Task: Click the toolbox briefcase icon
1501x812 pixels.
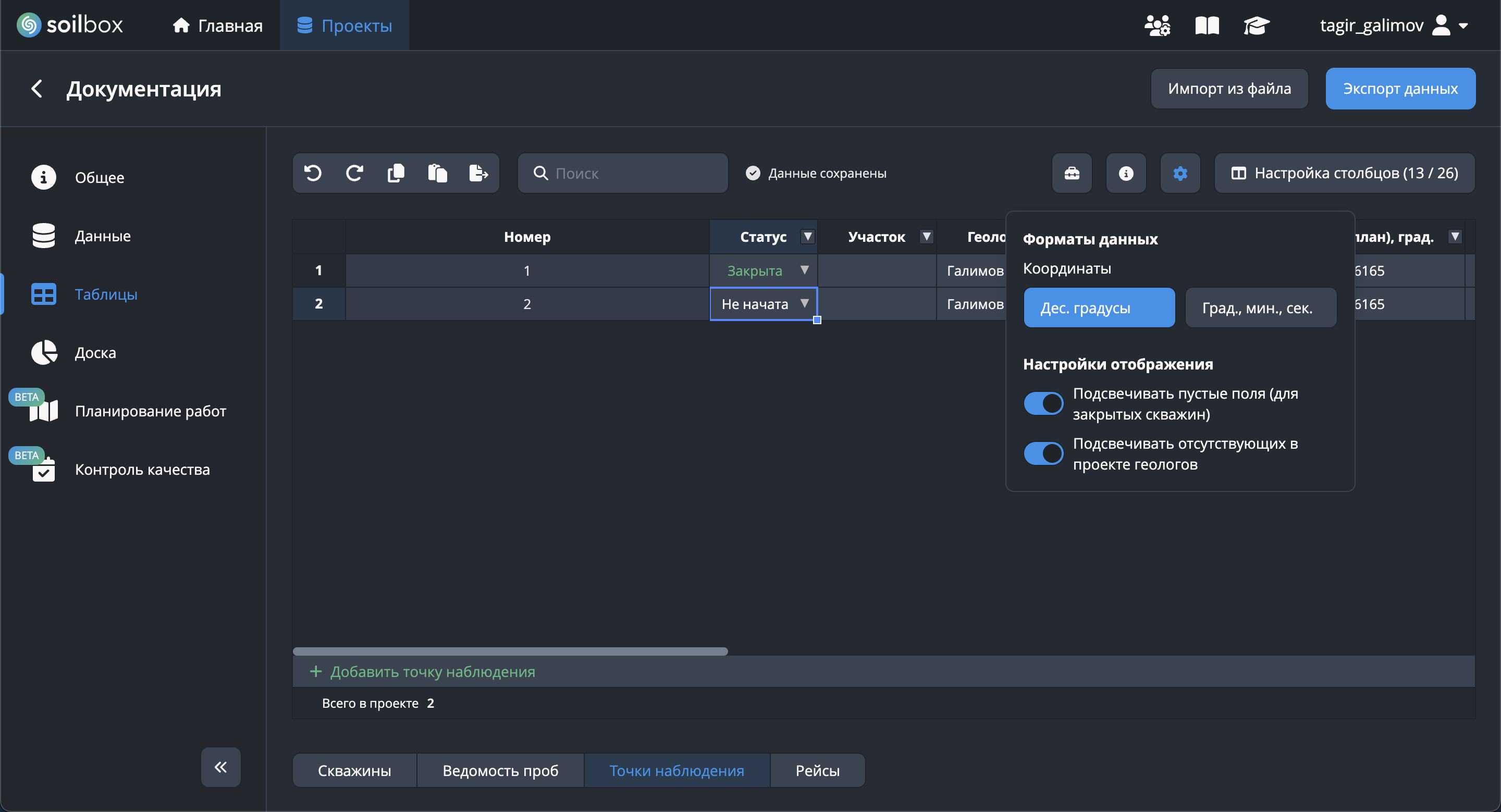Action: point(1072,173)
